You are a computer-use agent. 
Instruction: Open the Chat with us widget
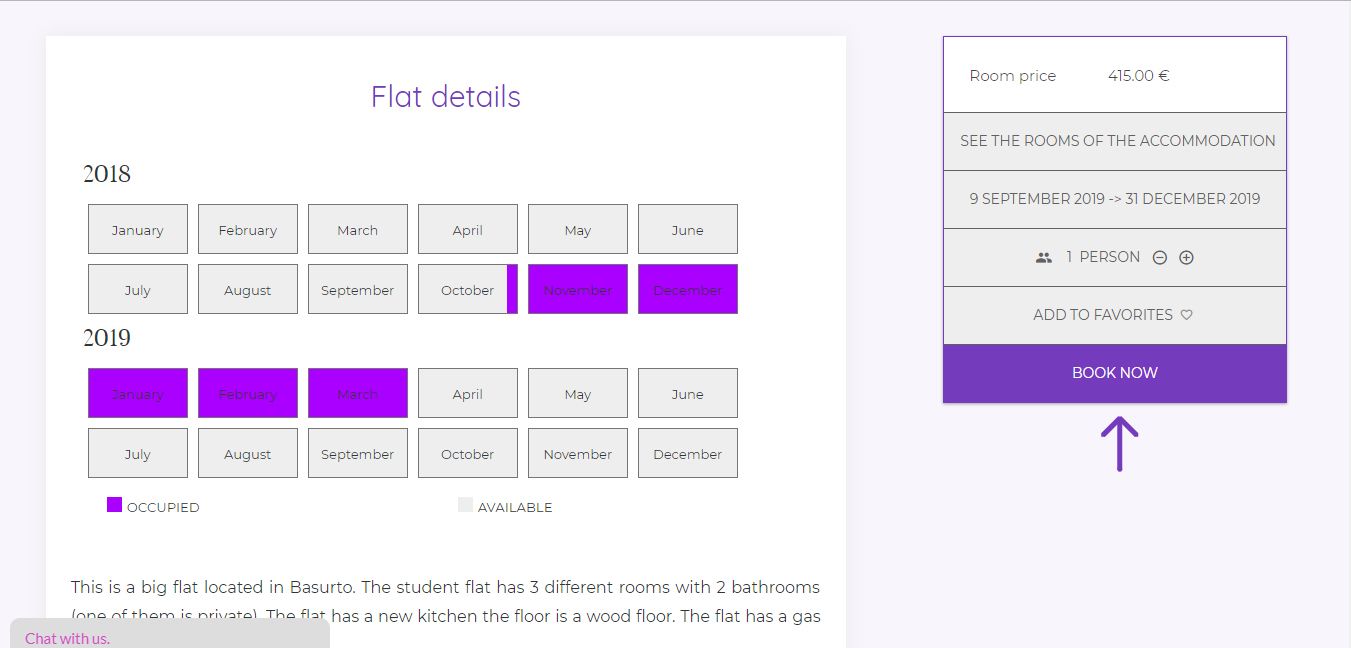pos(68,638)
